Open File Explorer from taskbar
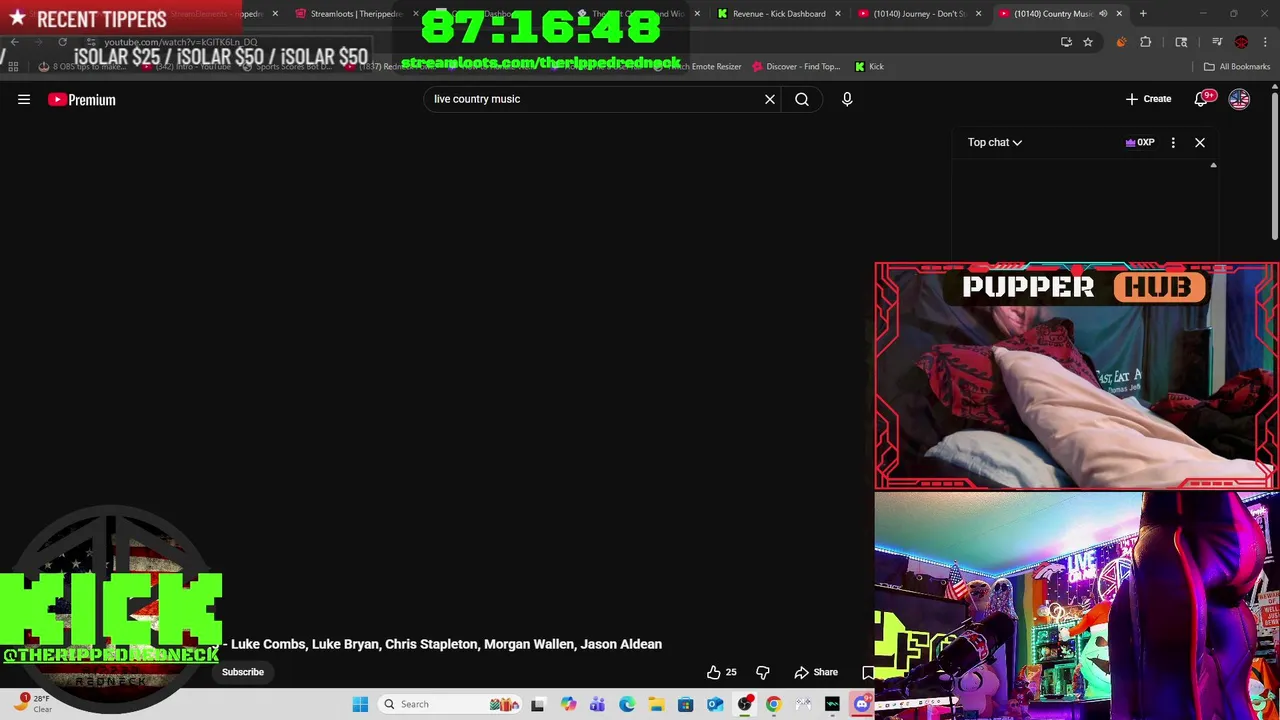Image resolution: width=1280 pixels, height=720 pixels. click(656, 704)
